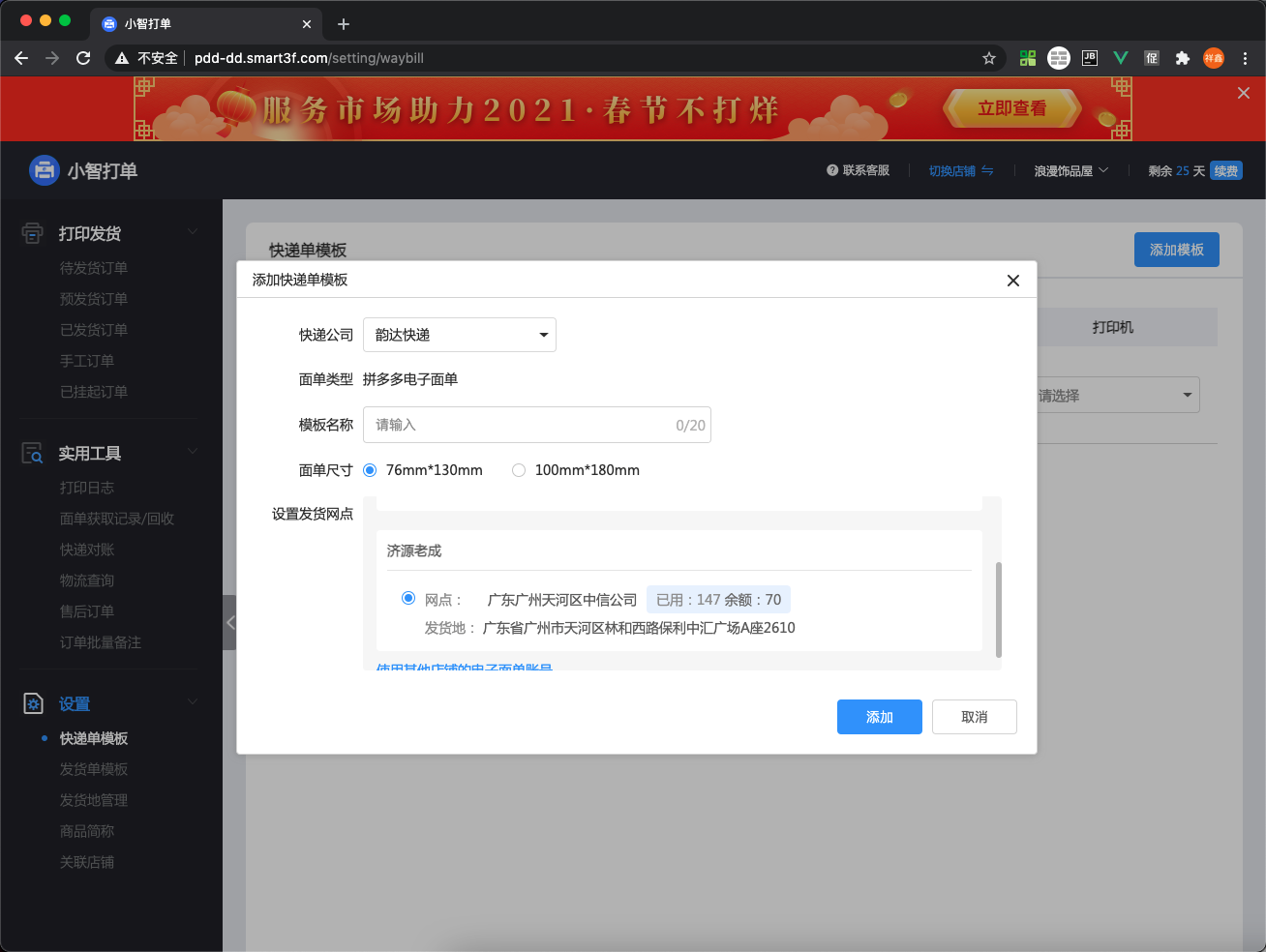This screenshot has width=1266, height=952.
Task: Open 手工订单 in sidebar
Action: click(87, 361)
